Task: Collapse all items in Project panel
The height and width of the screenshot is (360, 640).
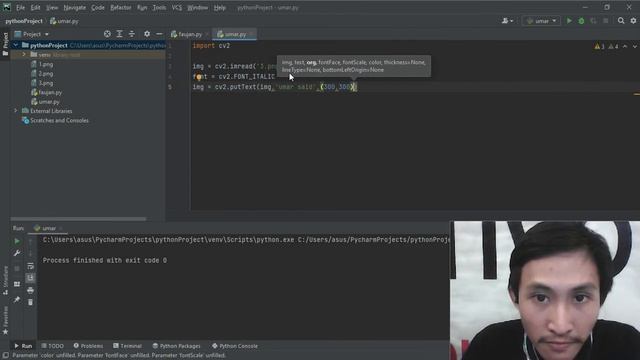Action: click(131, 34)
